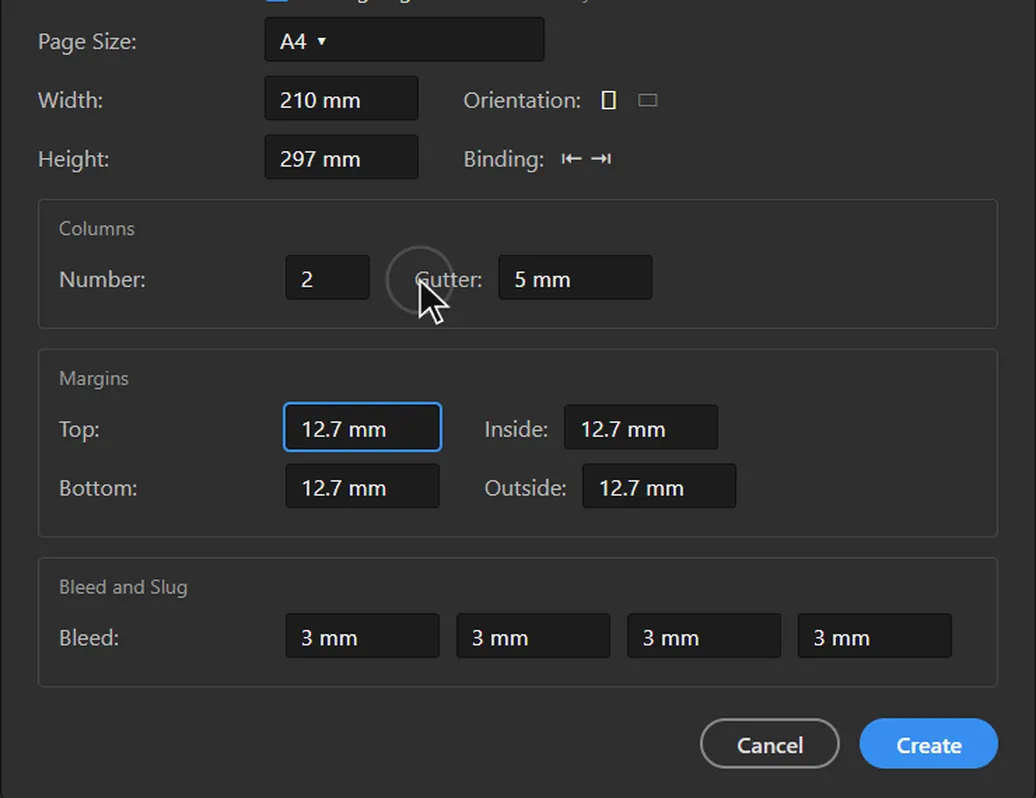The width and height of the screenshot is (1036, 798).
Task: Click the fourth Bleed field
Action: click(875, 637)
